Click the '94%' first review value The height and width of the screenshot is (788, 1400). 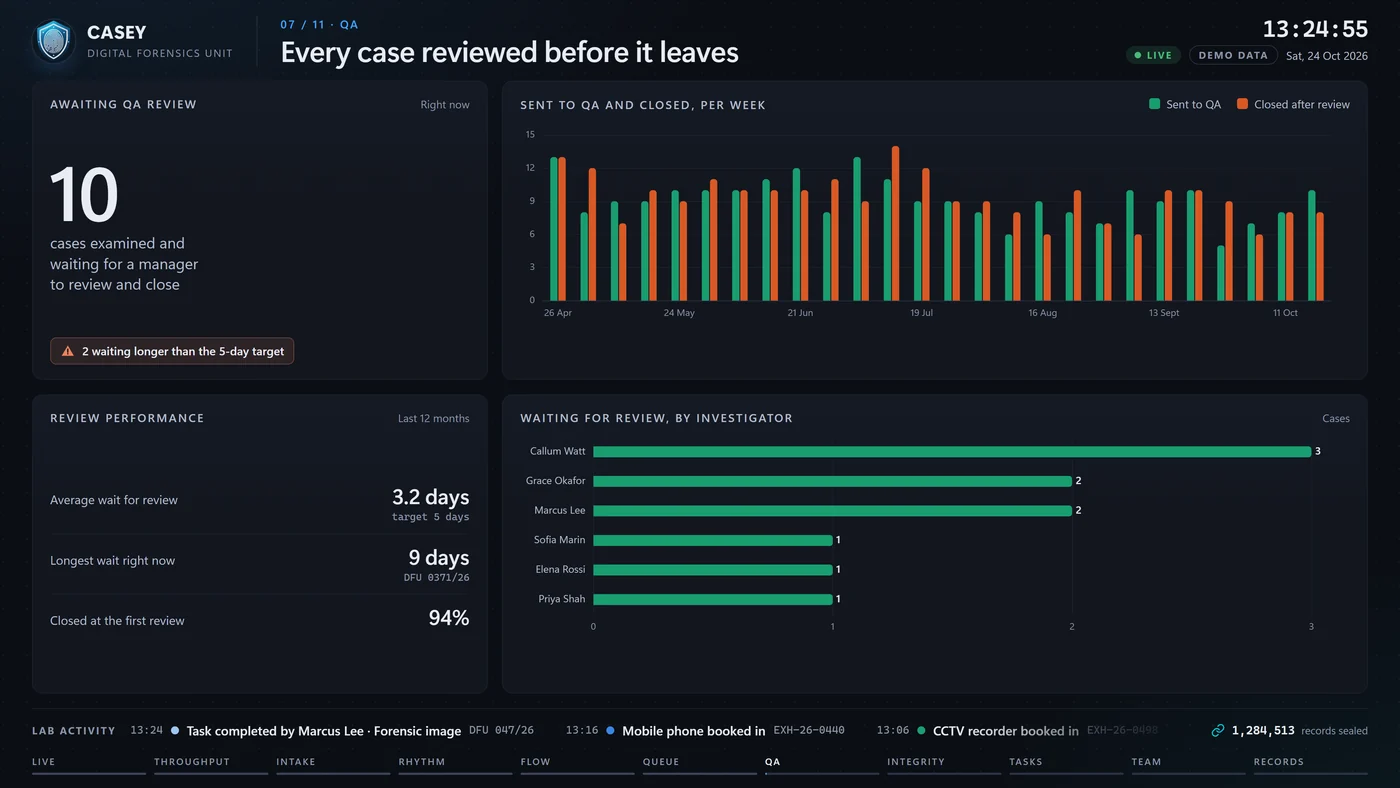[449, 618]
